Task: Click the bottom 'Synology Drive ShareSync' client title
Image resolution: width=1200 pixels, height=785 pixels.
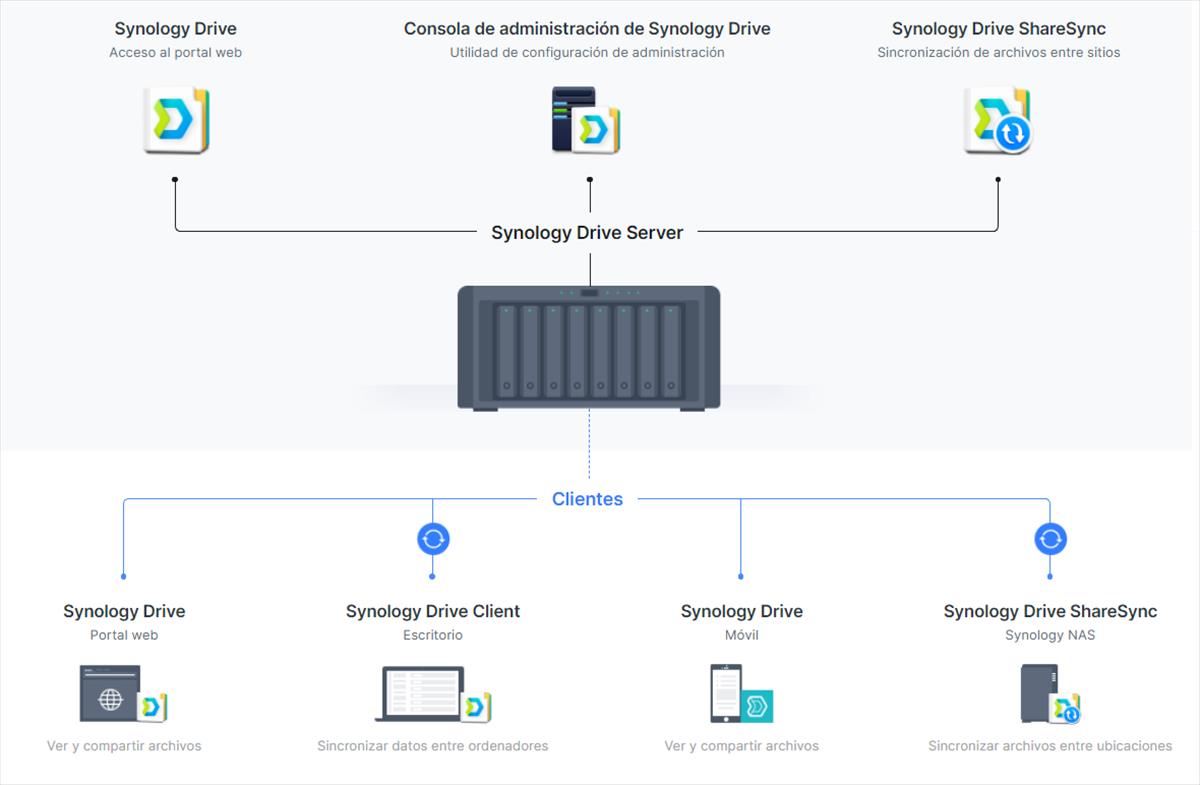Action: [1050, 611]
